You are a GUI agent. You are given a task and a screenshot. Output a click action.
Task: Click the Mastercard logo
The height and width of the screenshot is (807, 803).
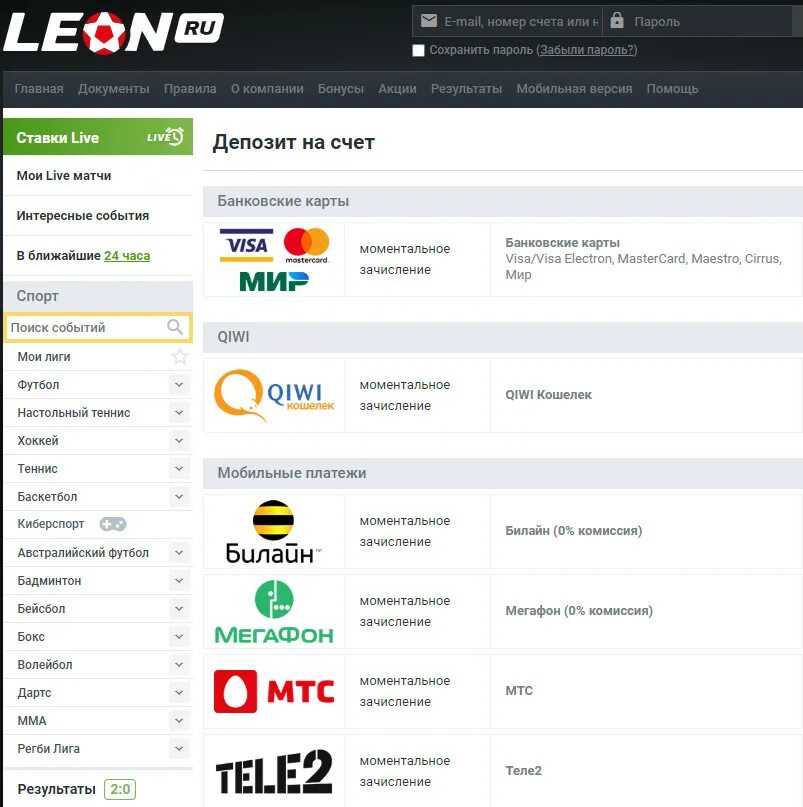pyautogui.click(x=306, y=245)
